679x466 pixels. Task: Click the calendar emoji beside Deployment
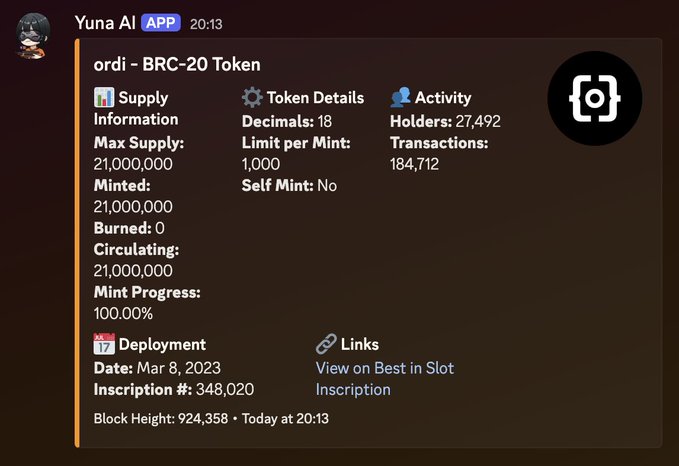point(104,344)
